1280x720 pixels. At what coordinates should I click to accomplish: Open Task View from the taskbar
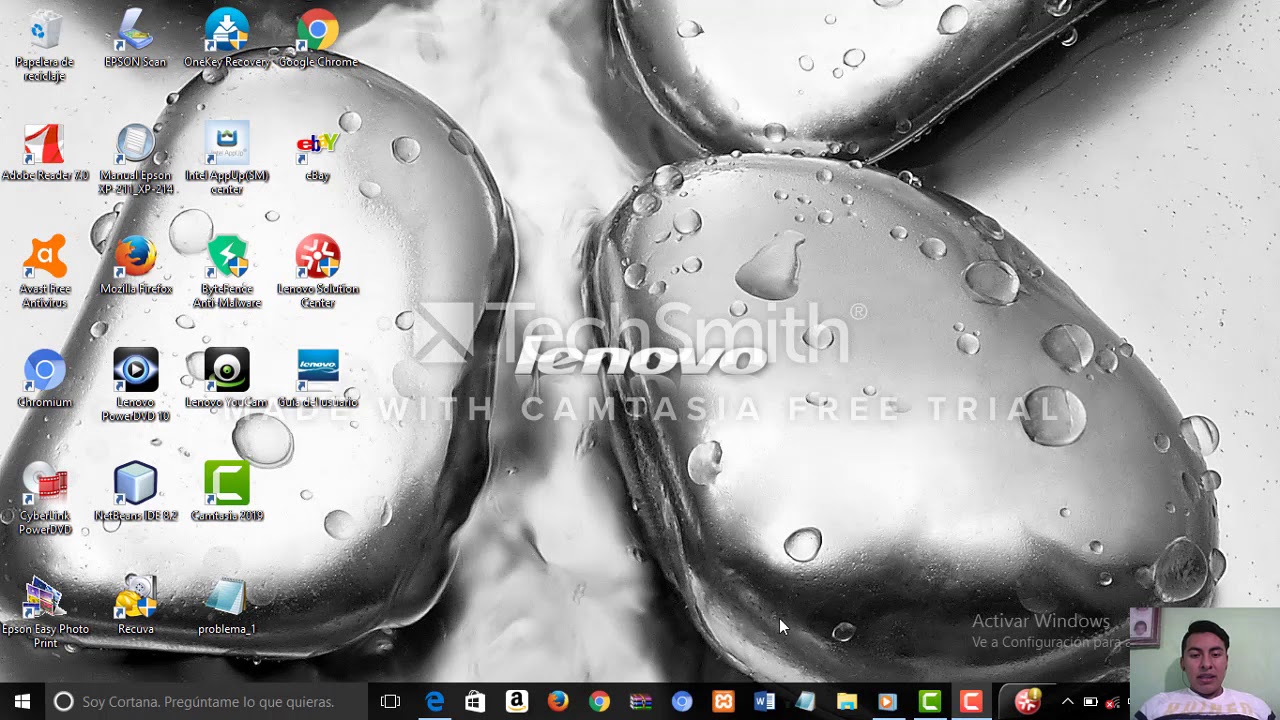[390, 701]
